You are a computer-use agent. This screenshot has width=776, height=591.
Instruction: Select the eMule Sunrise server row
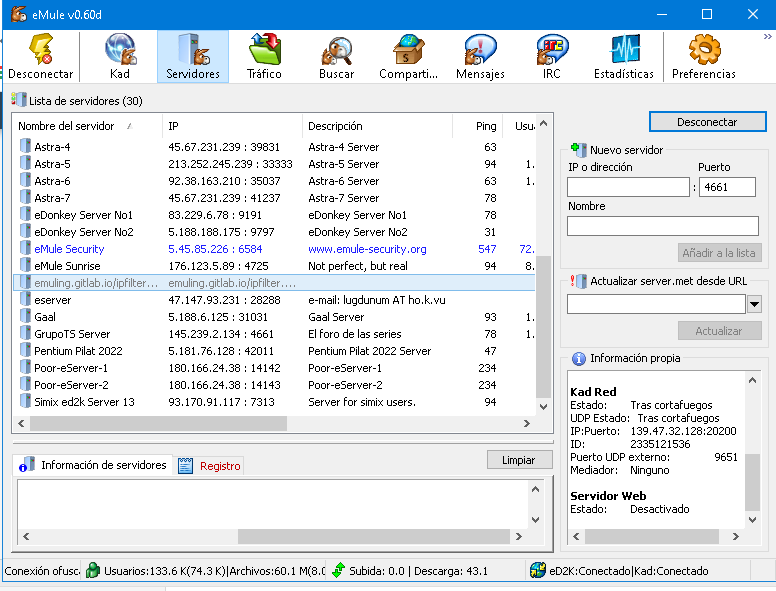pos(275,266)
